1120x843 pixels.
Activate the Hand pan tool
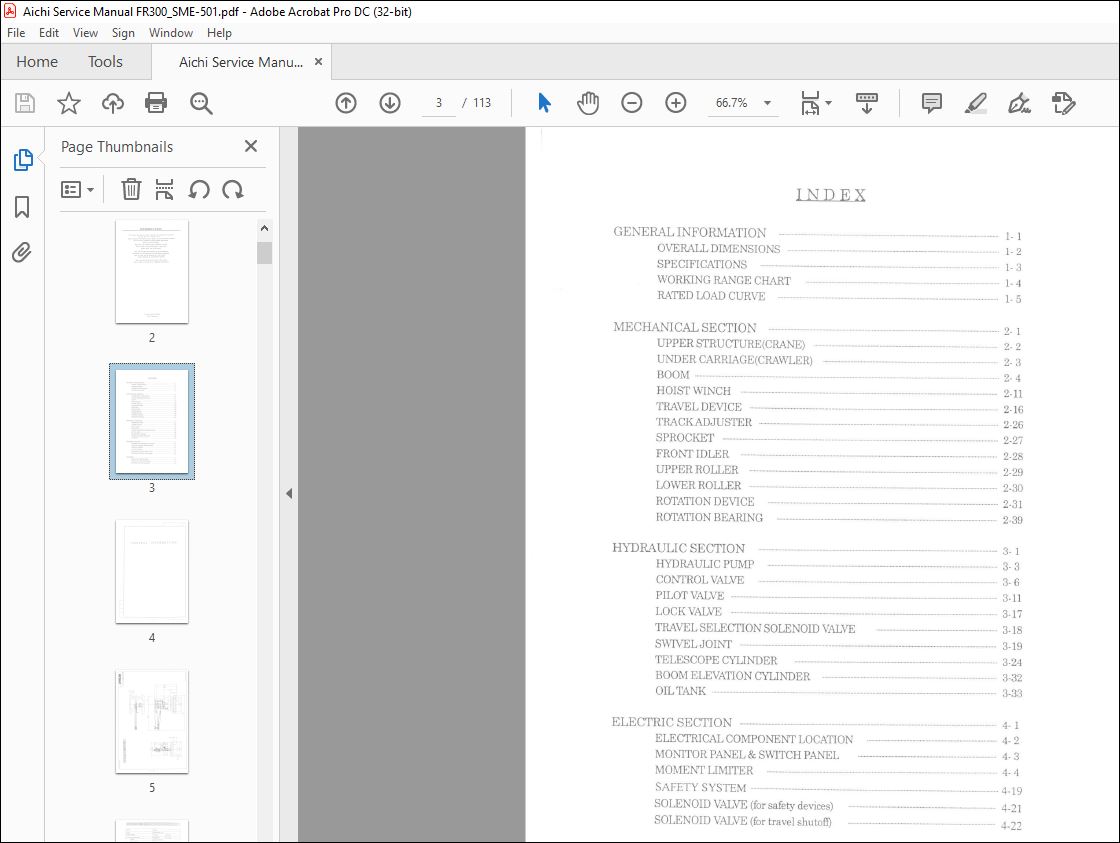click(x=588, y=103)
